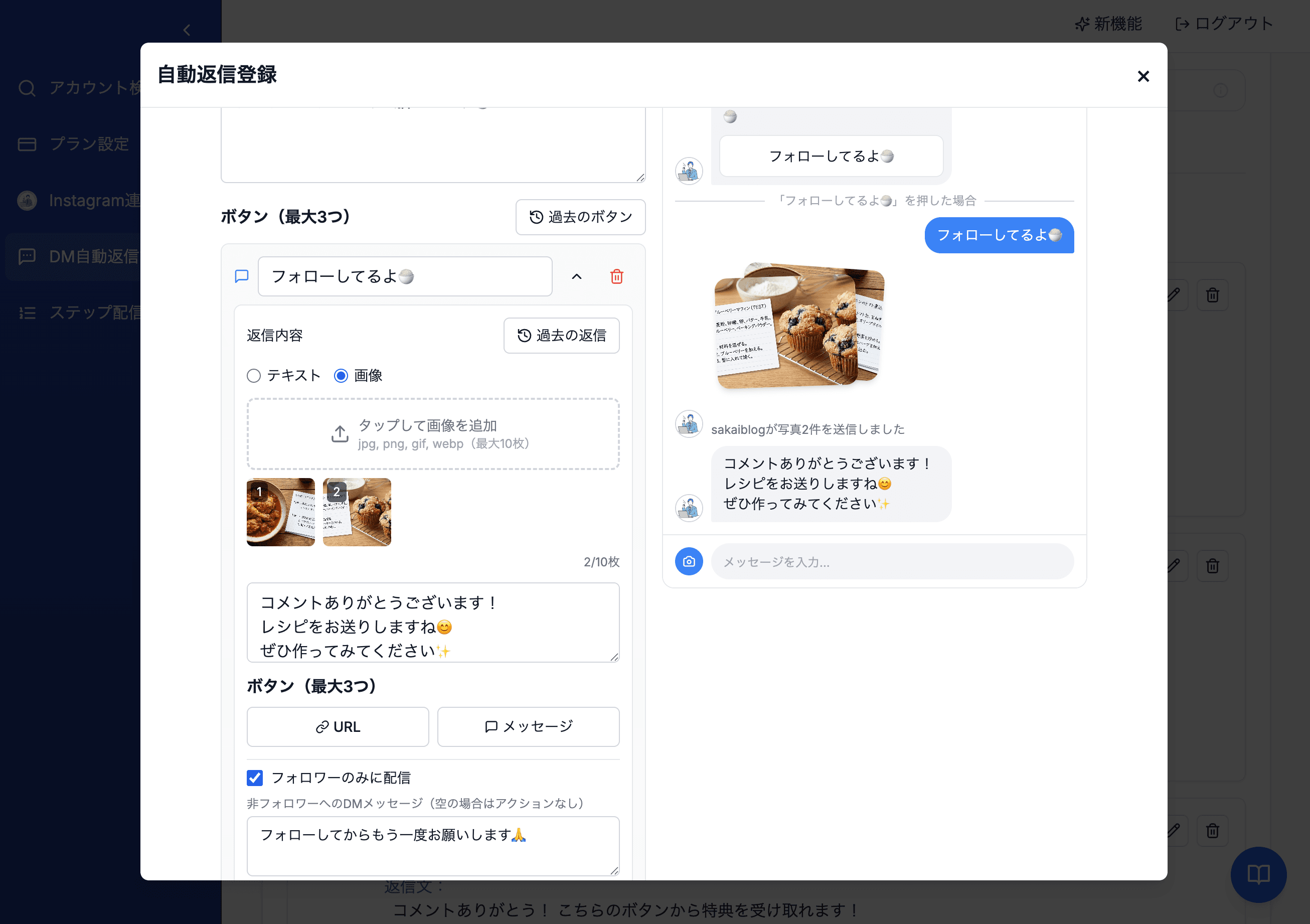Click the second trash icon behind the dialog
The height and width of the screenshot is (924, 1310).
(1212, 565)
